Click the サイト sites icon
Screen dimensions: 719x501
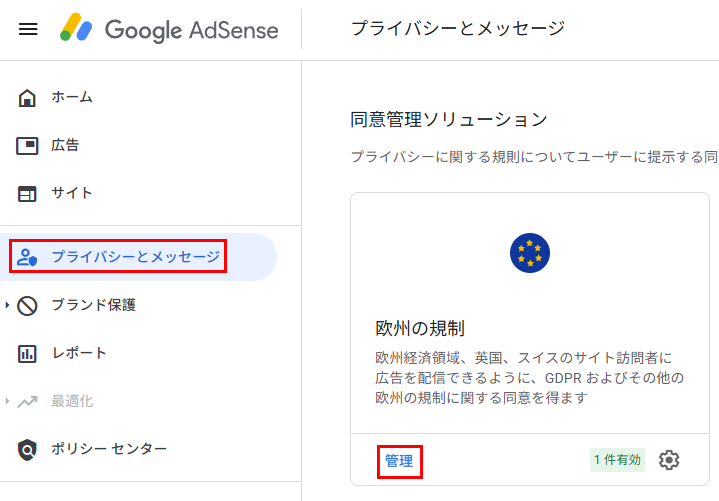pyautogui.click(x=27, y=193)
